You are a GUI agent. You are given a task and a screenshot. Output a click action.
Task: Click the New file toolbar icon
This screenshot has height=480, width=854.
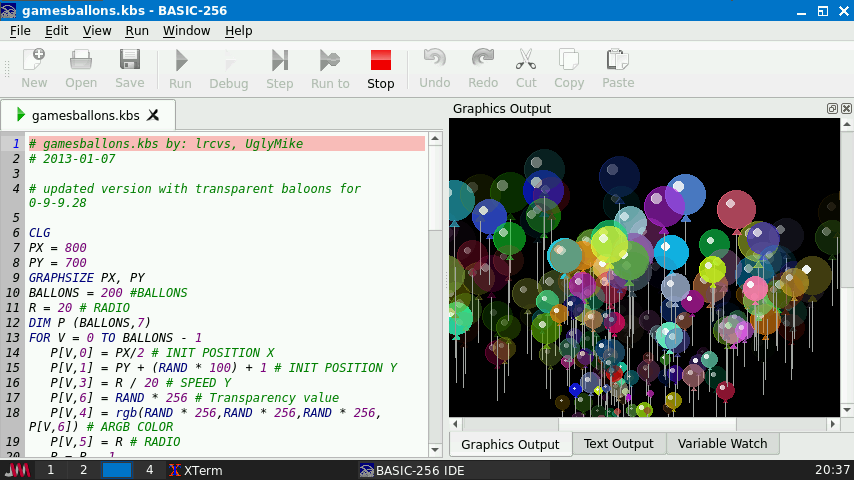(x=34, y=69)
